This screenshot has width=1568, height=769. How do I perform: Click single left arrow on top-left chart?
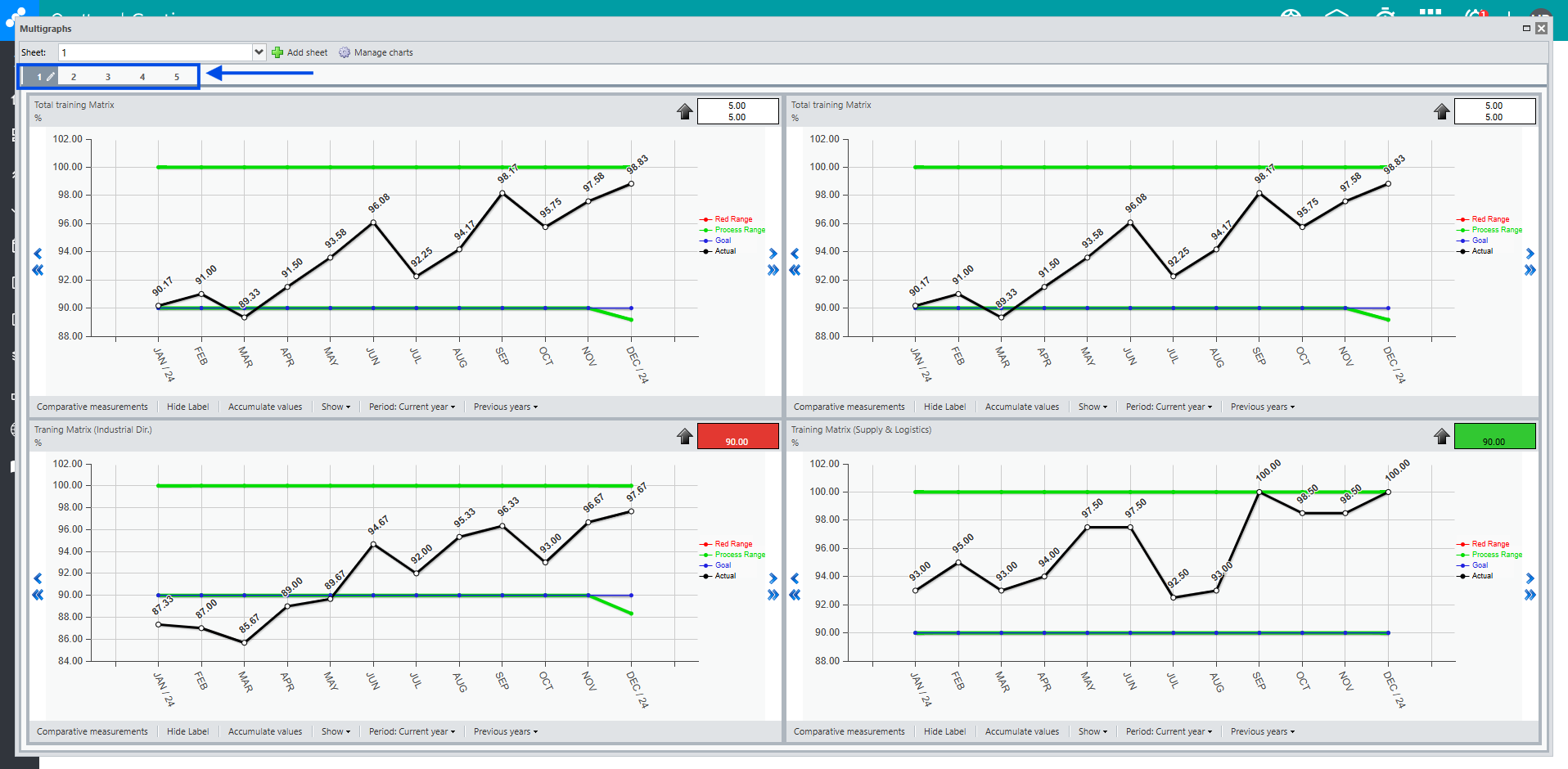click(38, 254)
